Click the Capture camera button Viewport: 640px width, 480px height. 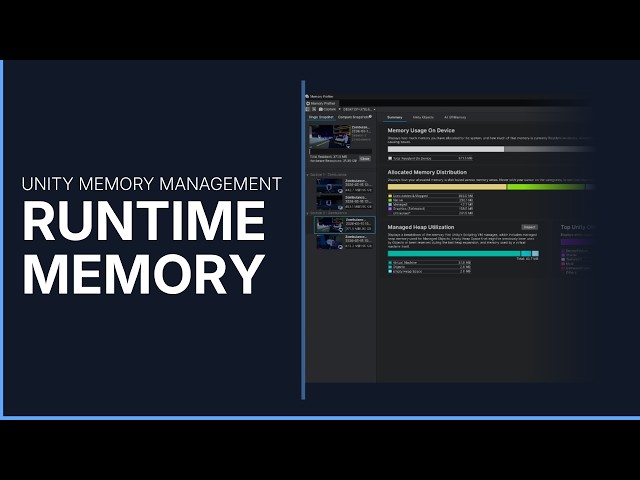[x=327, y=109]
